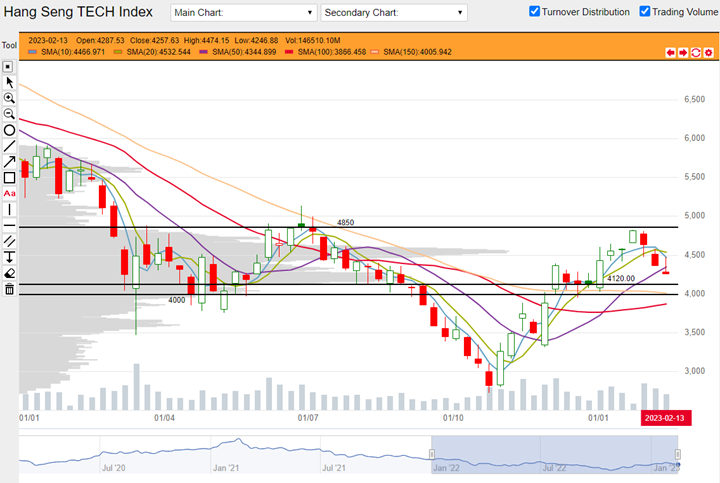Click the High:4474.15 value in header
The width and height of the screenshot is (720, 483).
(x=206, y=40)
